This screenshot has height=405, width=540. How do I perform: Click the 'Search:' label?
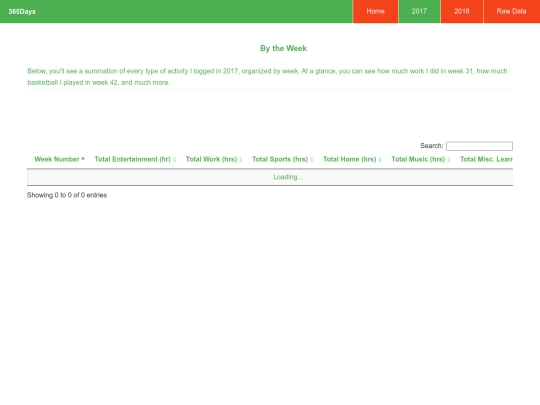(432, 146)
